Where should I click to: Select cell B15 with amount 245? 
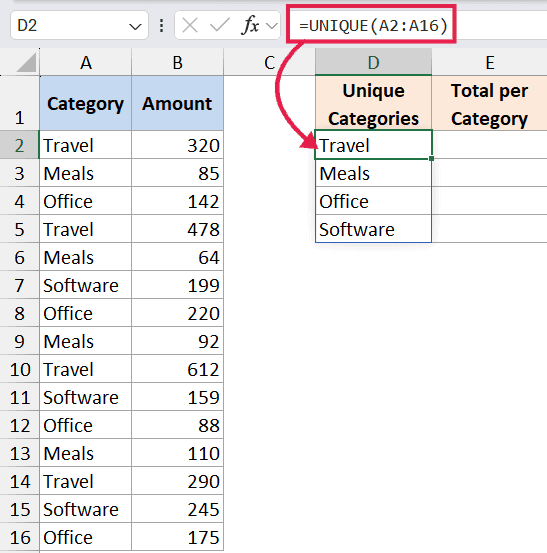point(177,509)
